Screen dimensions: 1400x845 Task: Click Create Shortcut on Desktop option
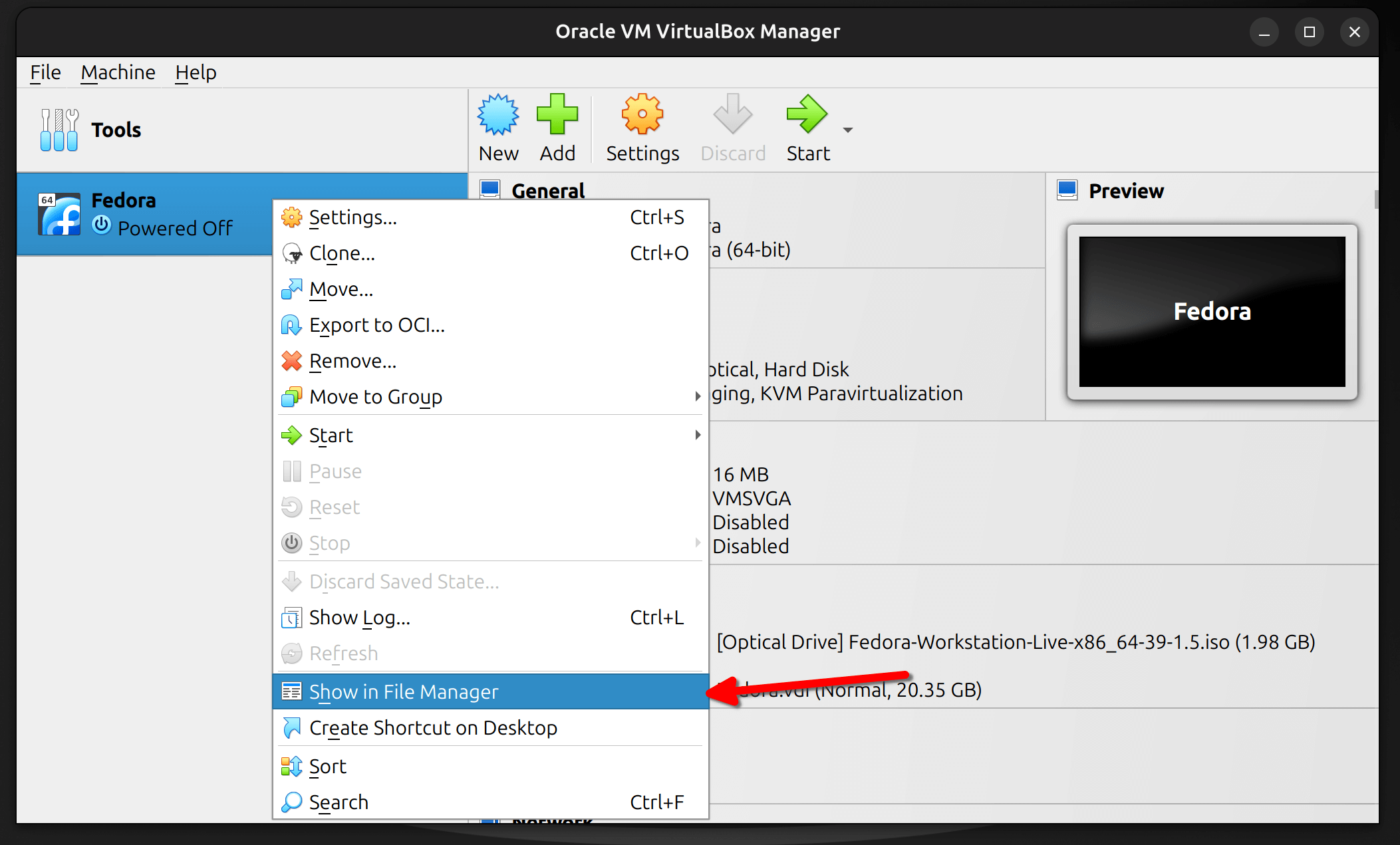[x=432, y=728]
